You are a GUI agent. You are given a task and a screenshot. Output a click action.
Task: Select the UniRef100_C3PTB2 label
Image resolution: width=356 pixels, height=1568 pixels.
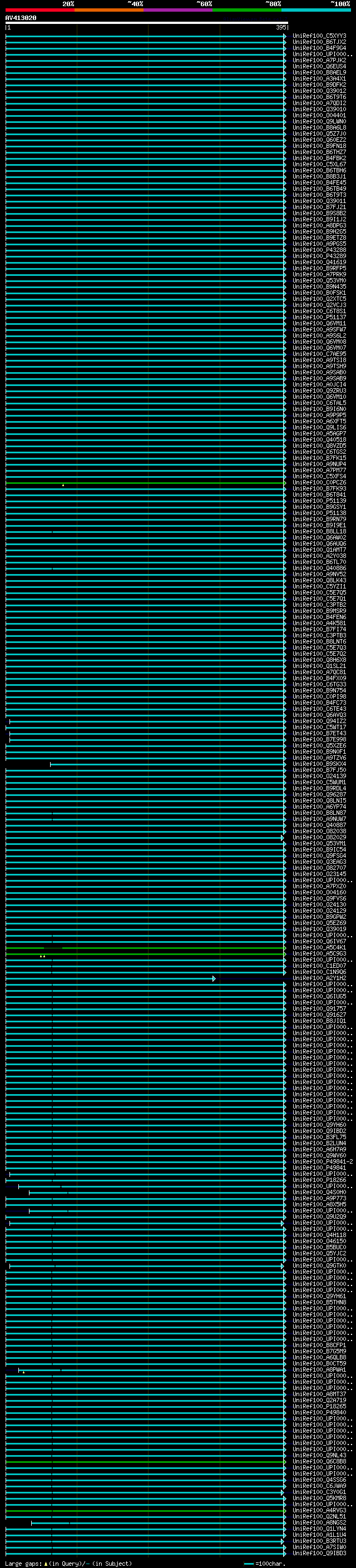click(319, 605)
